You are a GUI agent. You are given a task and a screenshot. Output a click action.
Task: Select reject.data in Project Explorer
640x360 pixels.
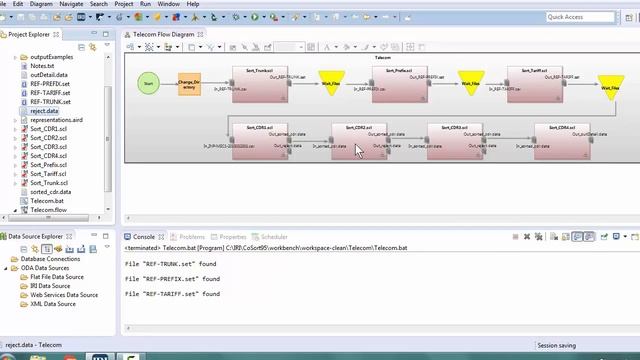[44, 111]
